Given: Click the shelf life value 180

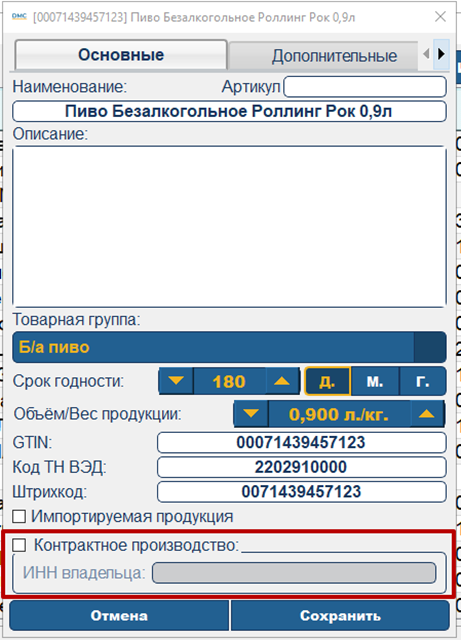Looking at the screenshot, I should (229, 381).
